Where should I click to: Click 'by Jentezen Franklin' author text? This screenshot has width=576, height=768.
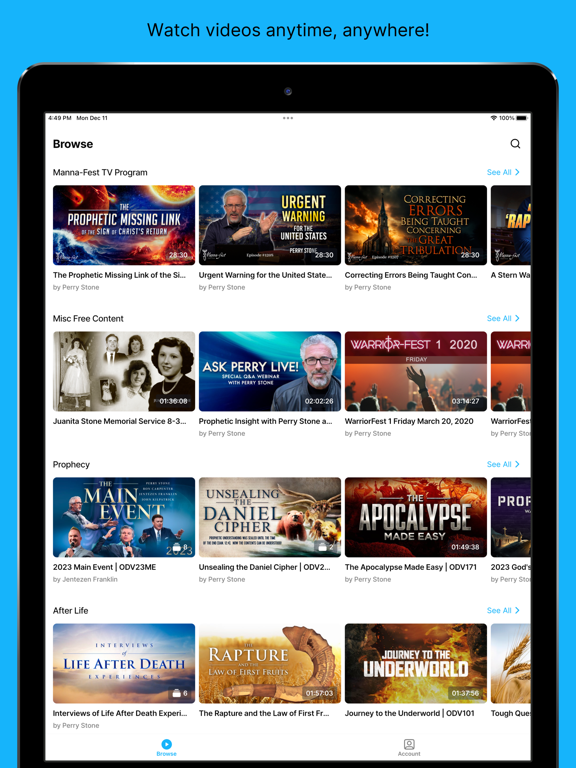[85, 579]
